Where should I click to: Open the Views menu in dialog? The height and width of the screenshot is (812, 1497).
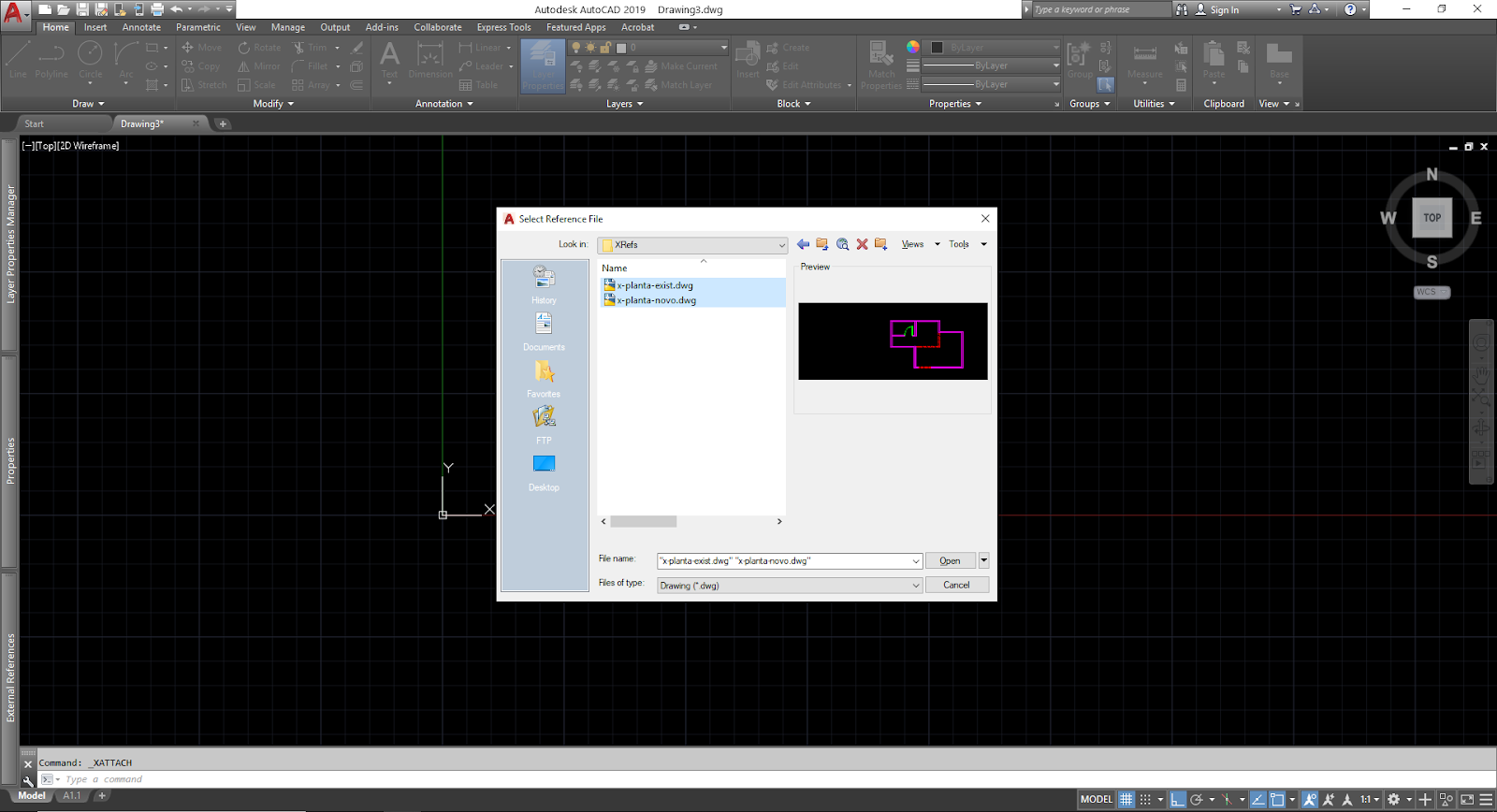920,244
